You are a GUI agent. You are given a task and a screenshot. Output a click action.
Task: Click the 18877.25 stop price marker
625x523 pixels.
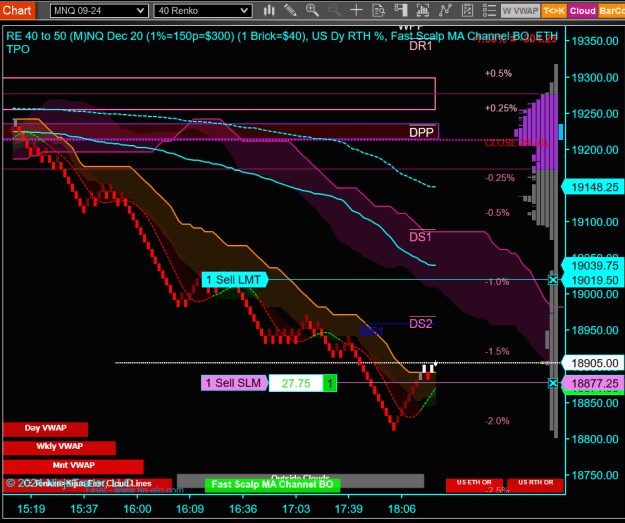pos(593,383)
